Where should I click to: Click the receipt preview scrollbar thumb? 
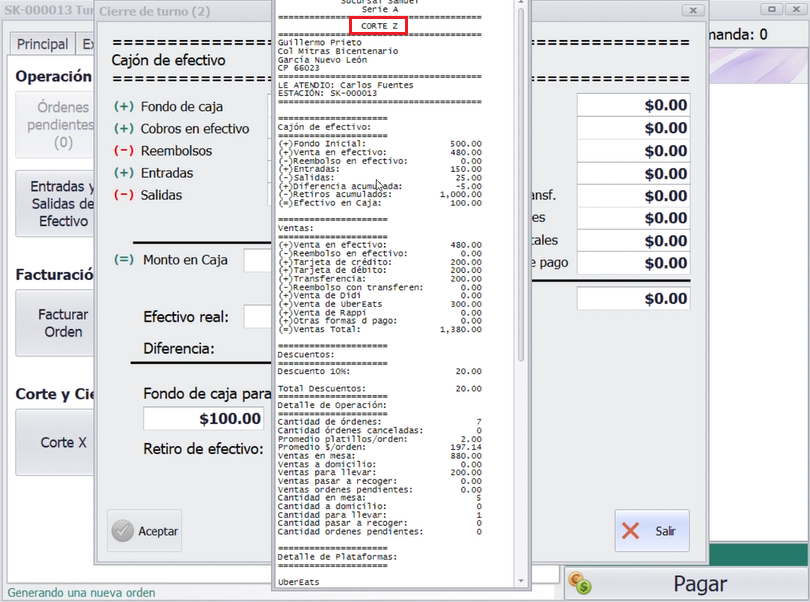point(520,180)
